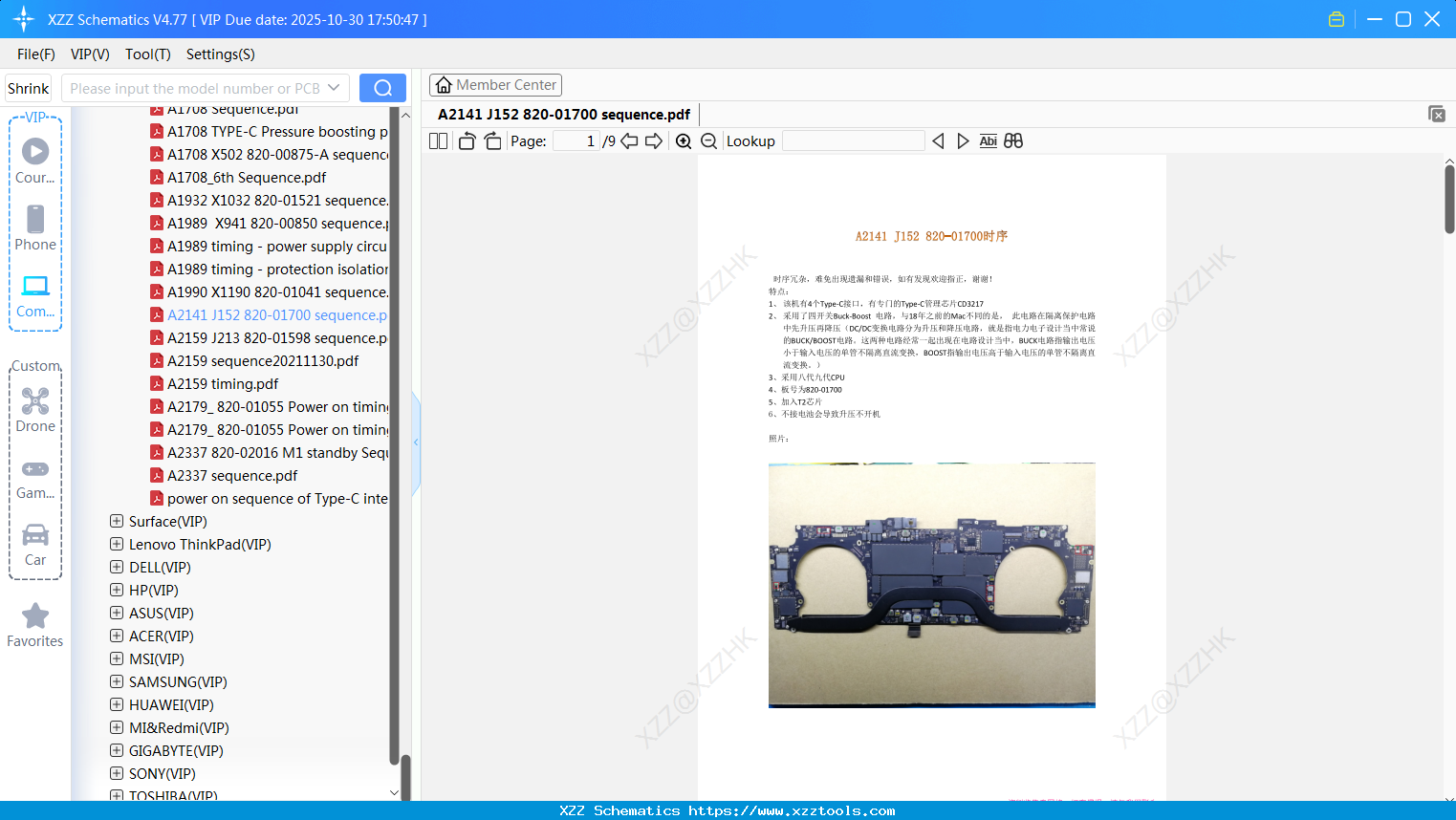Viewport: 1456px width, 820px height.
Task: Open A2159 sequence20211130.pdf
Action: (x=263, y=360)
